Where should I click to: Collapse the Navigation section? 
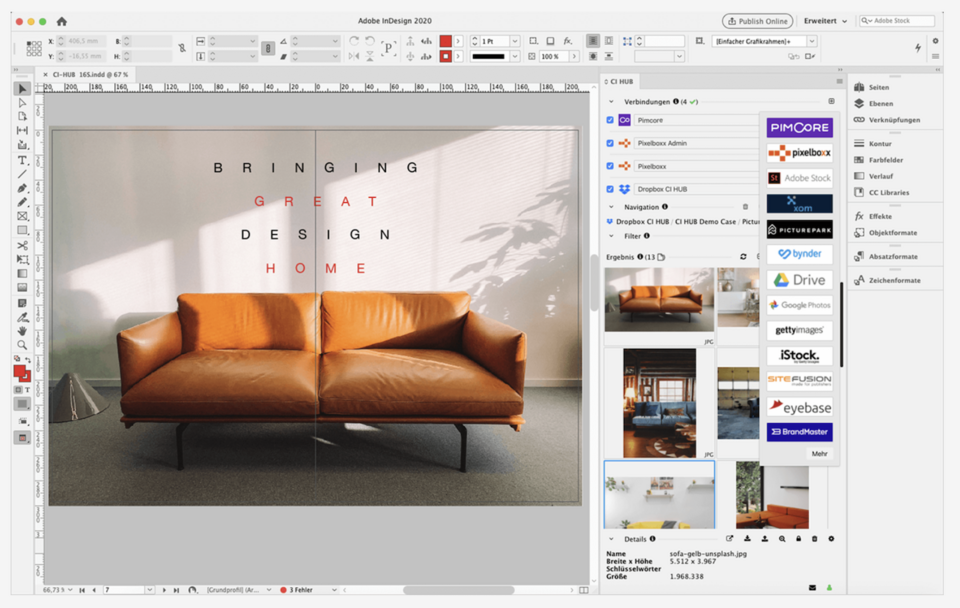coord(611,207)
